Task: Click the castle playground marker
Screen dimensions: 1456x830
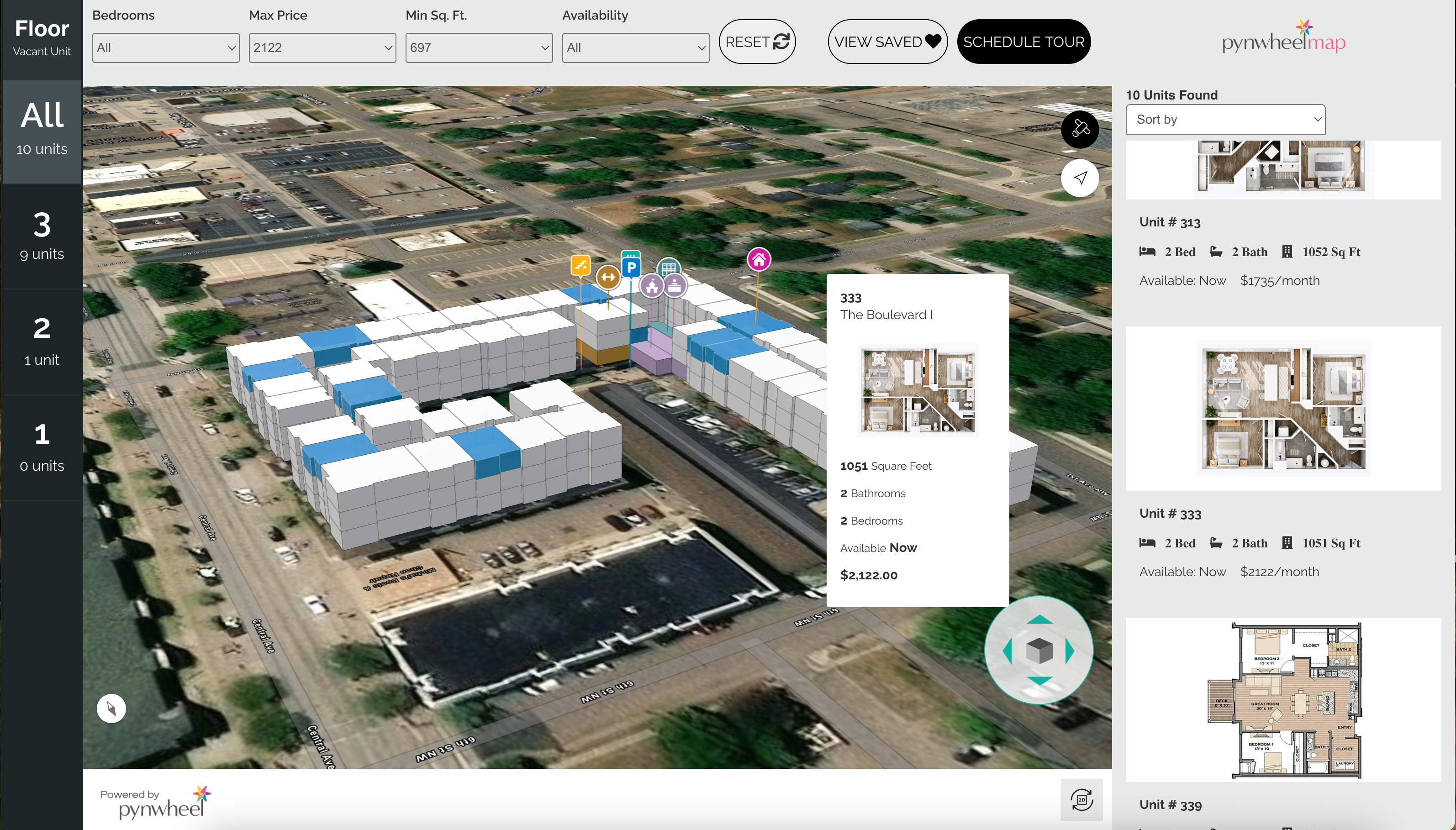Action: pyautogui.click(x=652, y=286)
